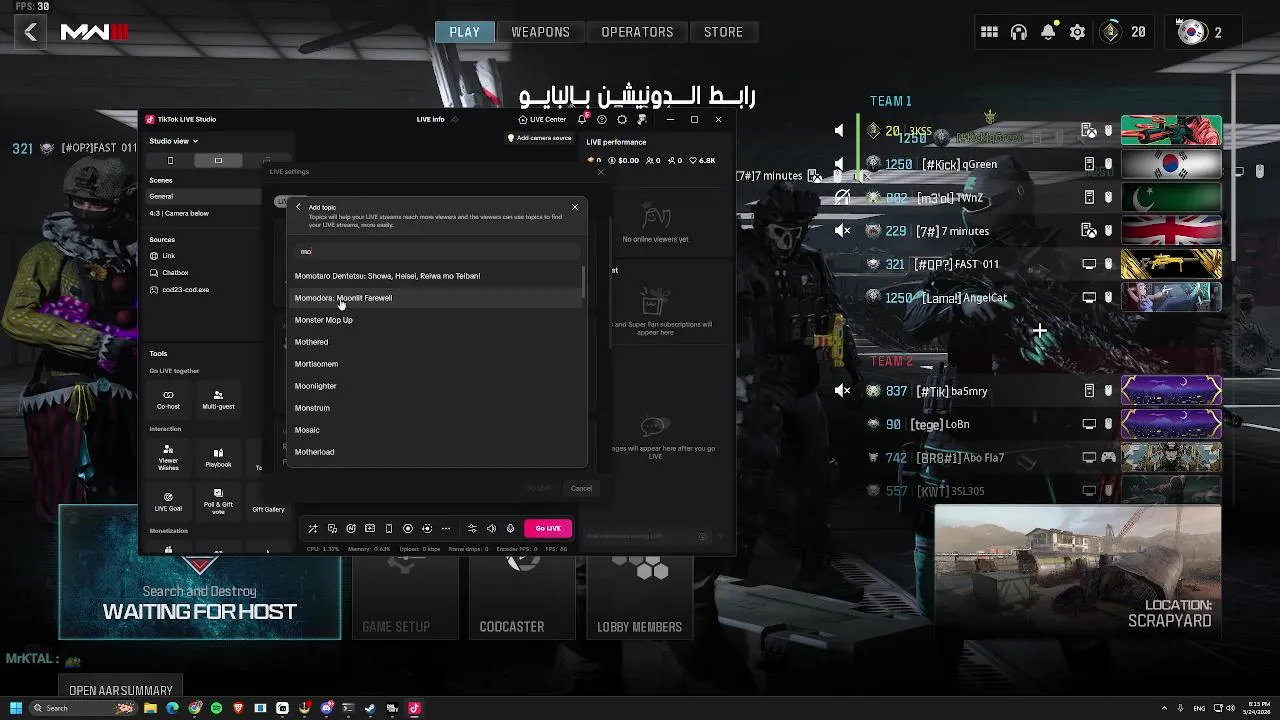Choose topic Momodora: Moonlit Farewell

[437, 298]
